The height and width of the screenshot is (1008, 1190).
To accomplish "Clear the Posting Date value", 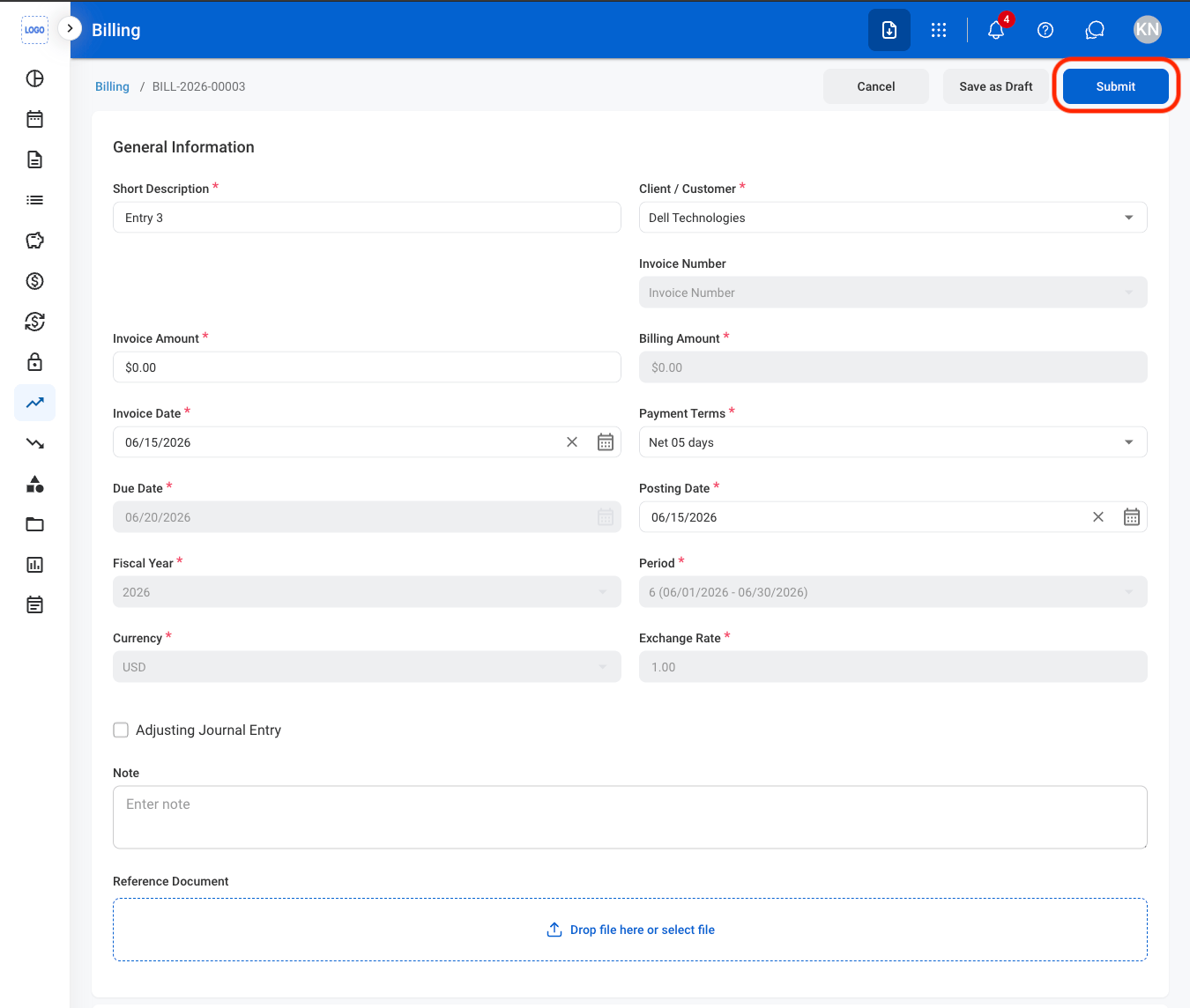I will 1098,517.
